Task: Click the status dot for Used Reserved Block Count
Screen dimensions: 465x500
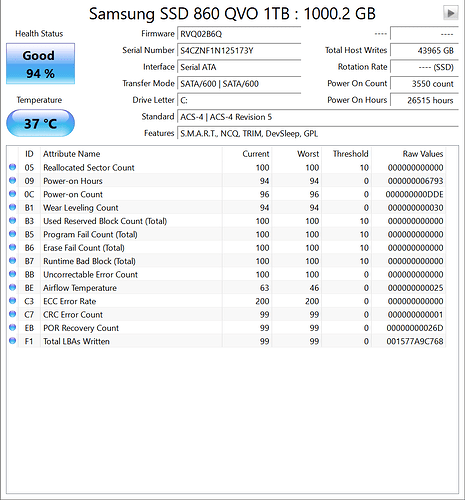Action: point(13,220)
